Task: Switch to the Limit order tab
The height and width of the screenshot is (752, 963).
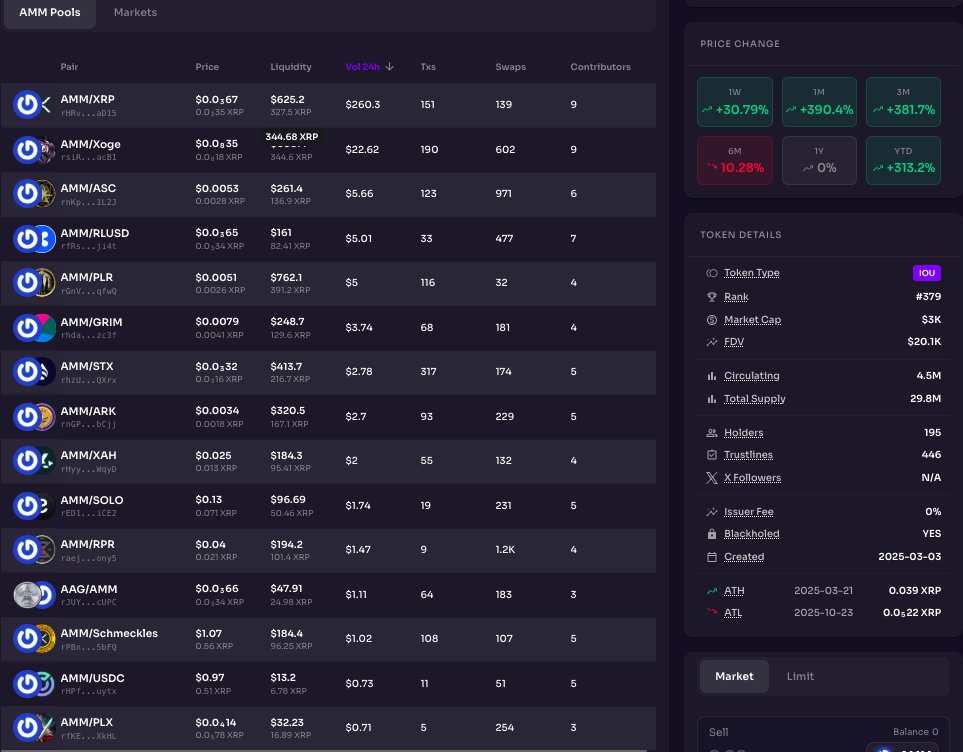Action: coord(800,675)
